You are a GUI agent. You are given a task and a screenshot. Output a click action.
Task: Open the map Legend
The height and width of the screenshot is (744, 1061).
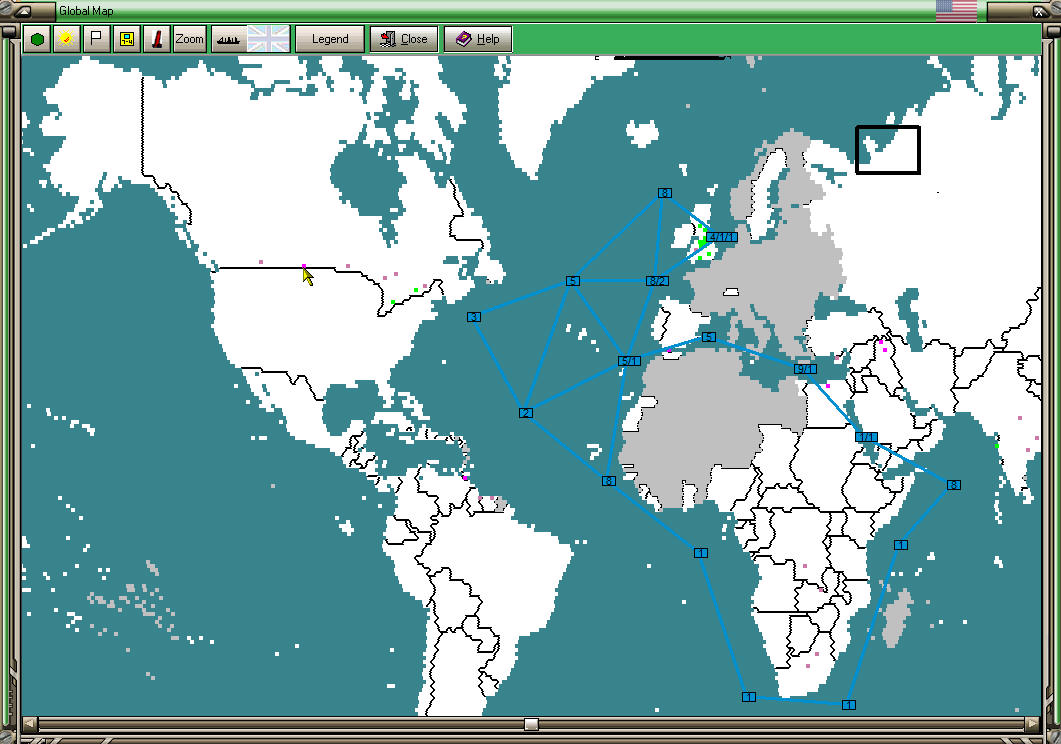coord(329,39)
